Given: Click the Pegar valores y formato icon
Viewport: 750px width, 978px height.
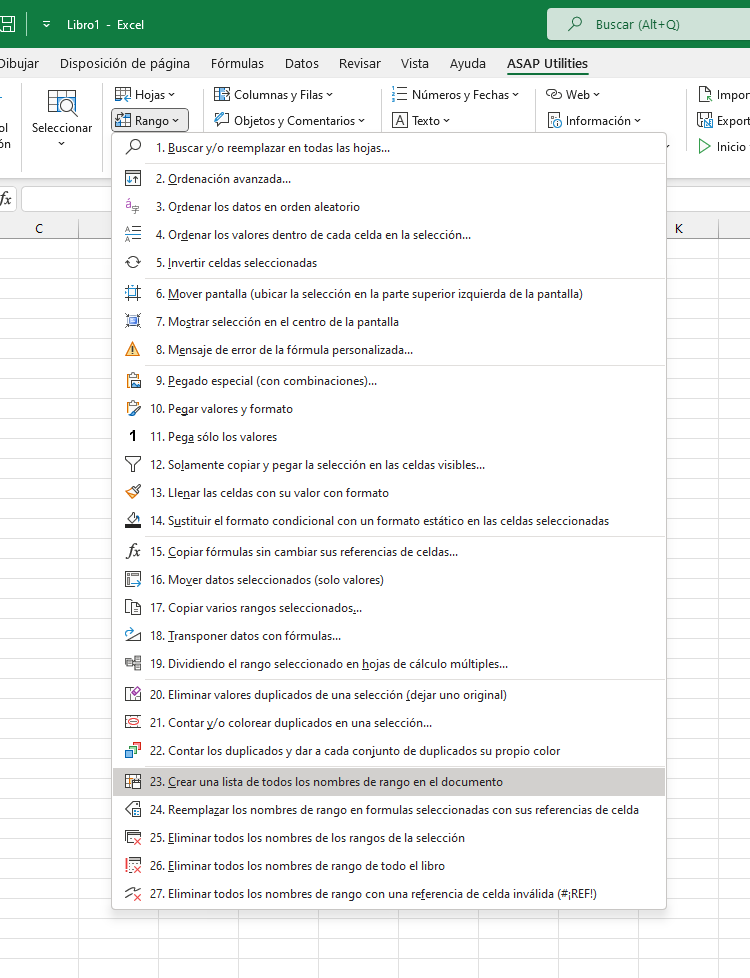Looking at the screenshot, I should [x=133, y=409].
